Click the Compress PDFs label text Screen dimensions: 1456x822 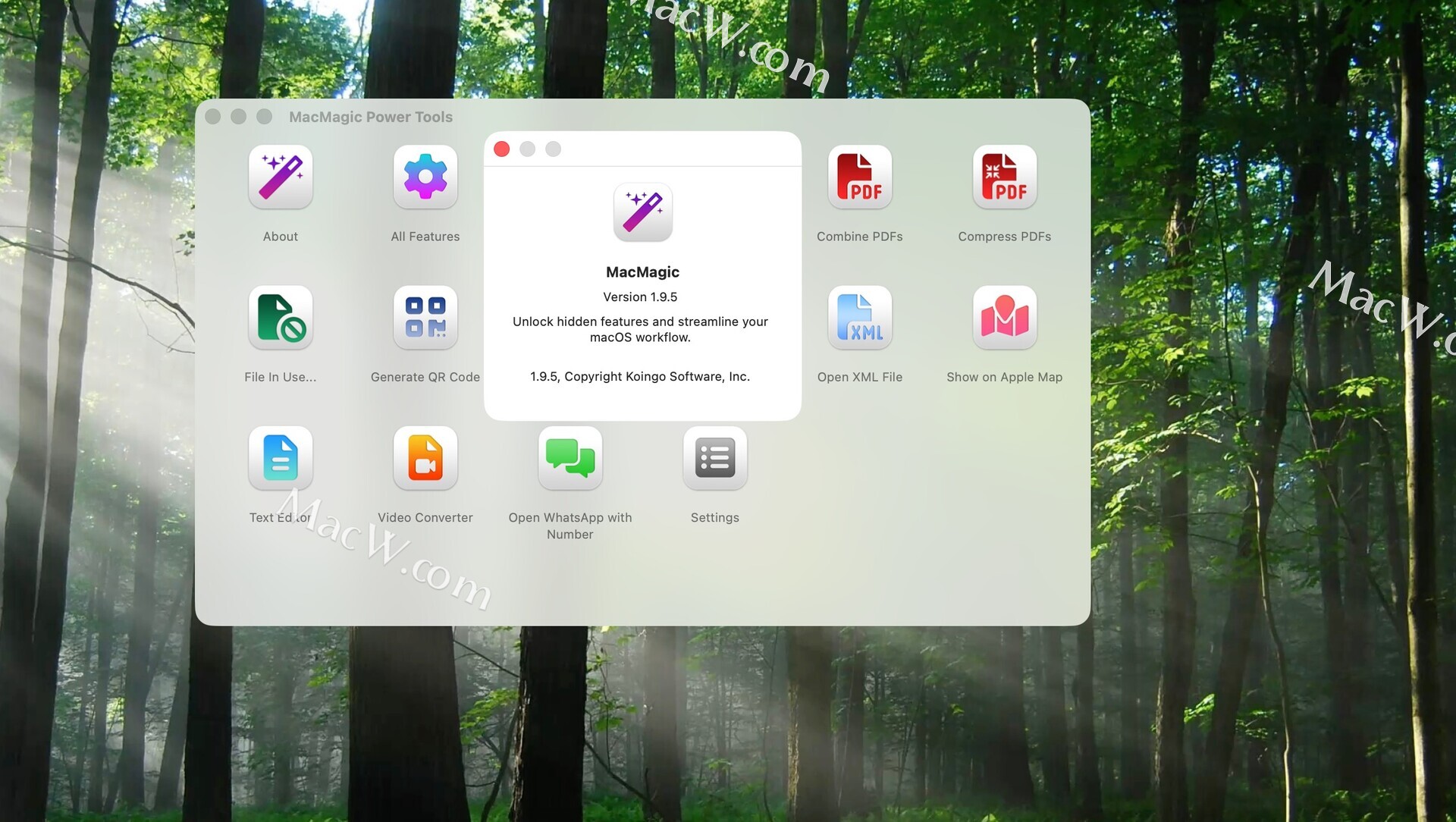[x=1004, y=237]
